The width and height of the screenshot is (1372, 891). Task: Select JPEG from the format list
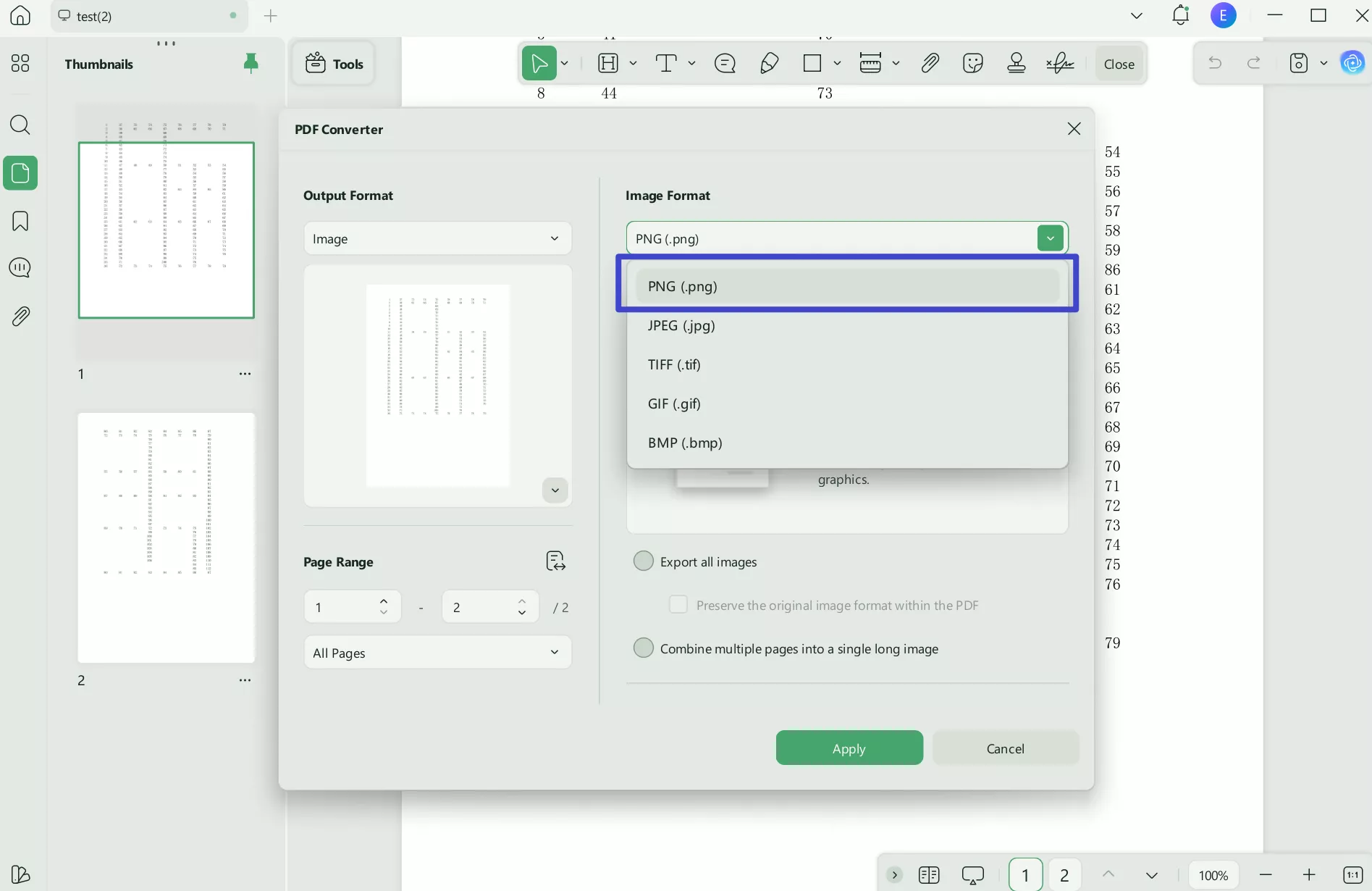point(681,325)
